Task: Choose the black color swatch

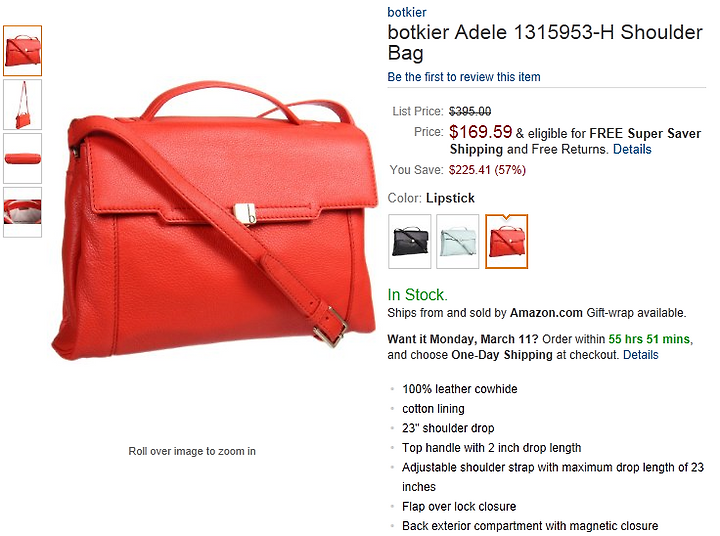Action: pyautogui.click(x=410, y=241)
